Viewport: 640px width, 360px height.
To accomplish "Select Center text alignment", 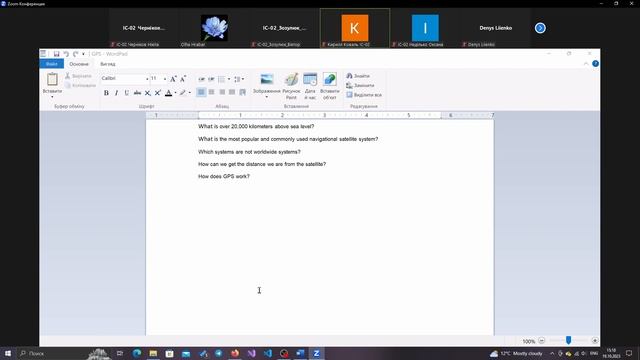I will point(211,93).
